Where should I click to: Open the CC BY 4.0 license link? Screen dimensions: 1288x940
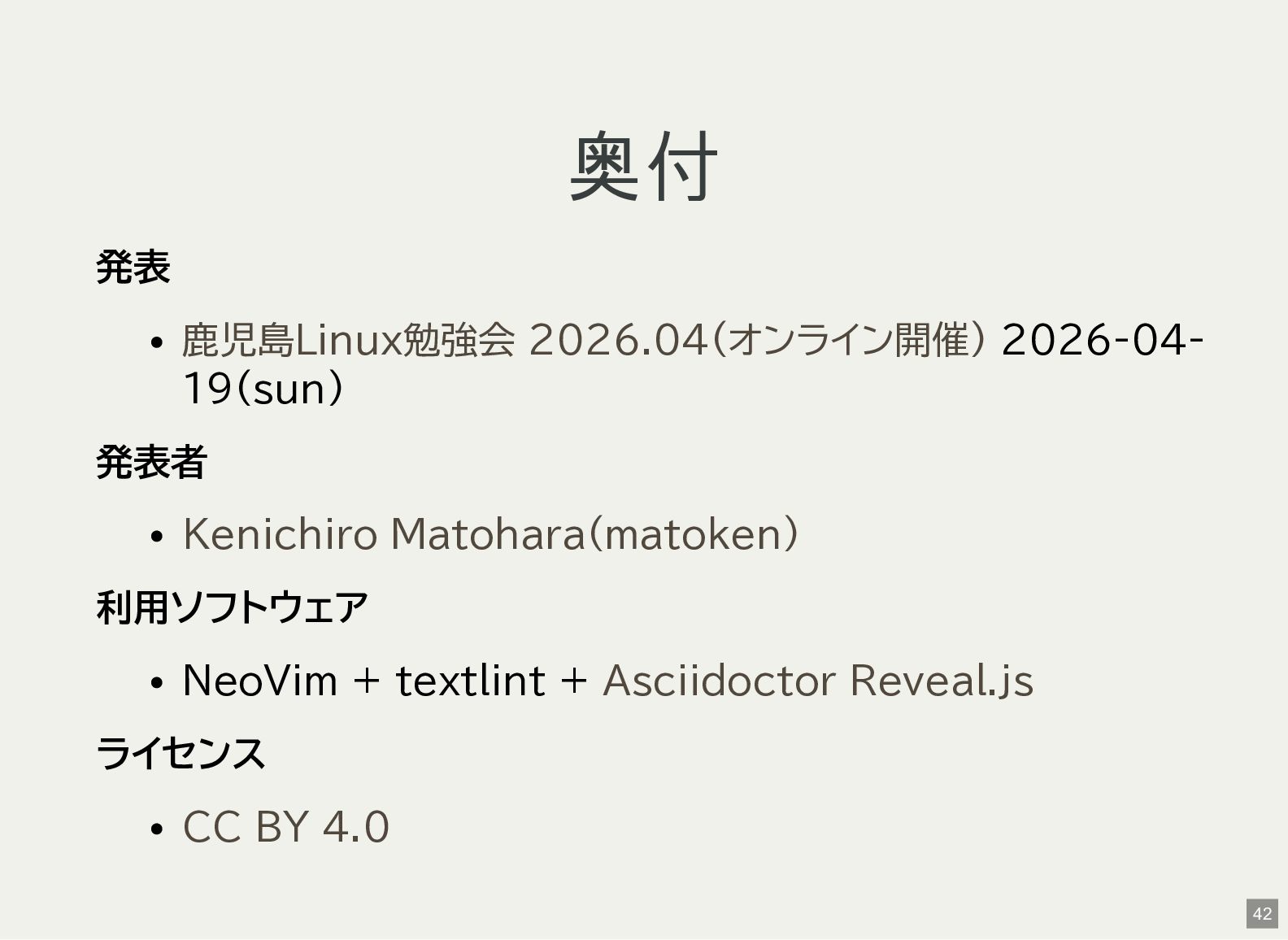click(285, 827)
